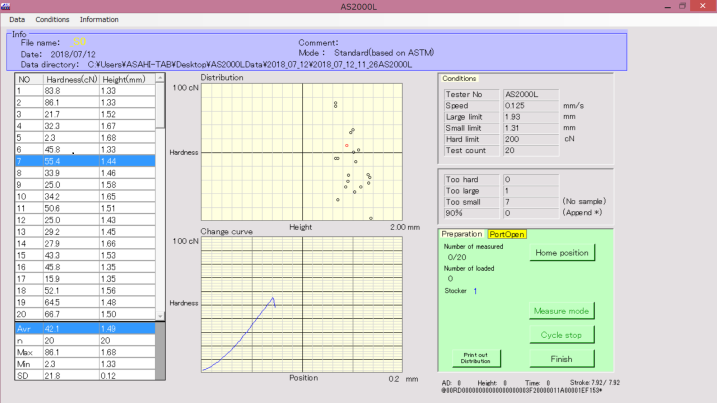Screen dimensions: 717x403
Task: Click the table scroll up arrow
Action: 160,78
